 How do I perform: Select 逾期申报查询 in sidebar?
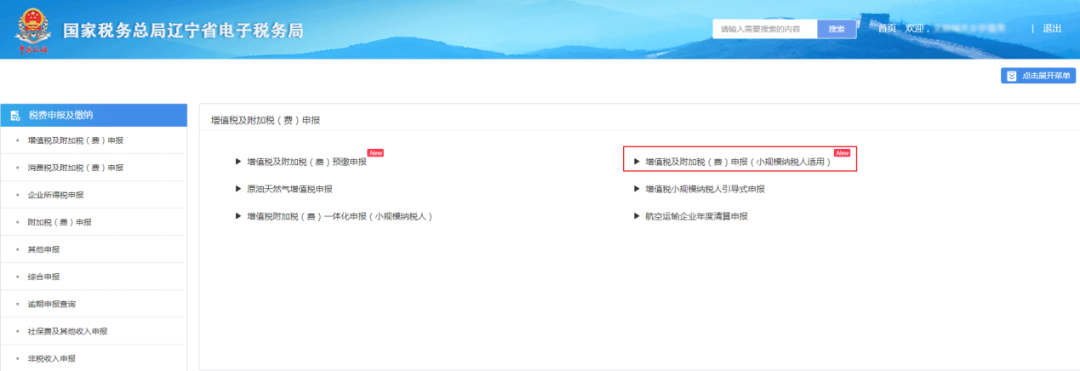click(x=52, y=304)
